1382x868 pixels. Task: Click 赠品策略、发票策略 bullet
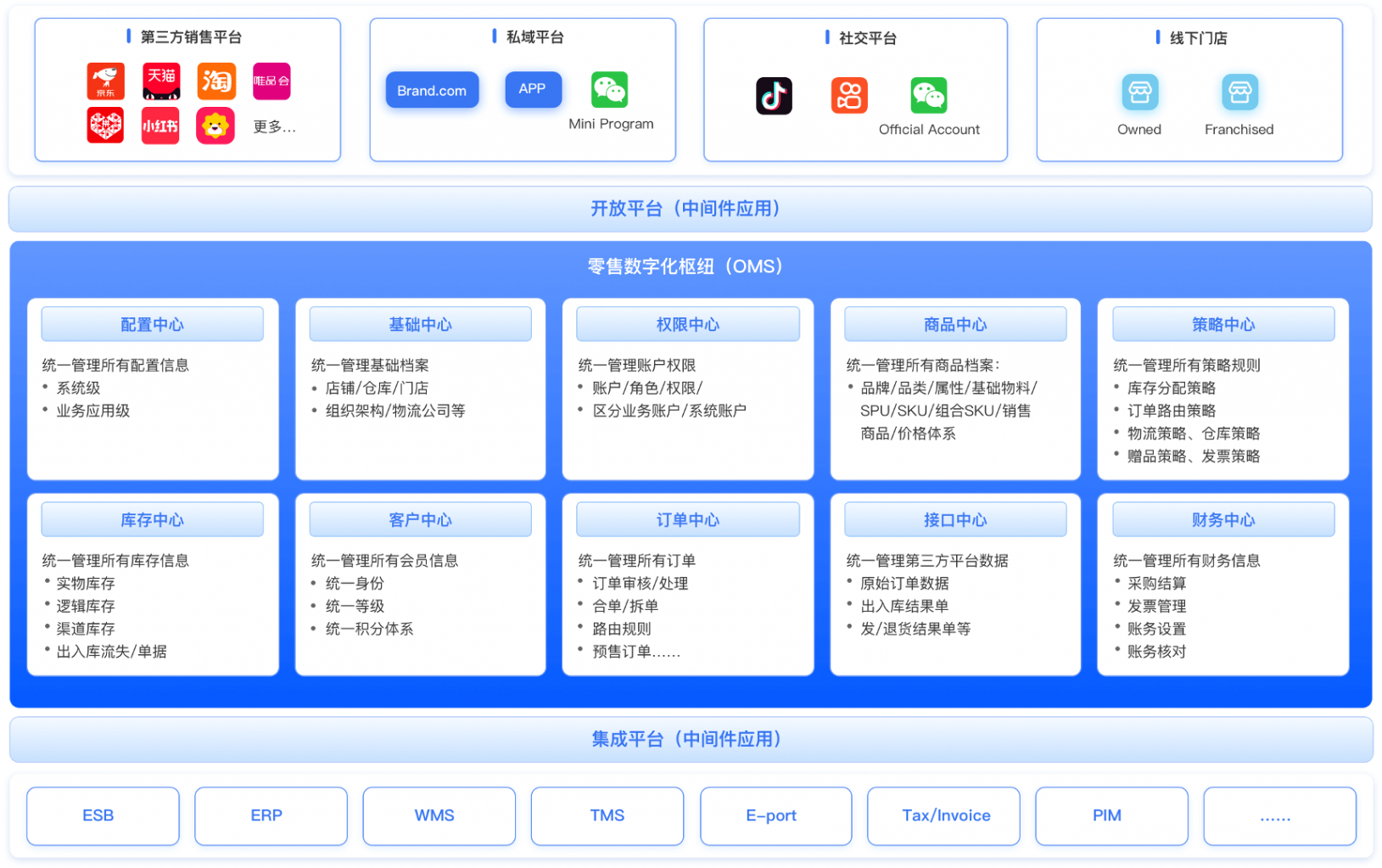point(1194,456)
